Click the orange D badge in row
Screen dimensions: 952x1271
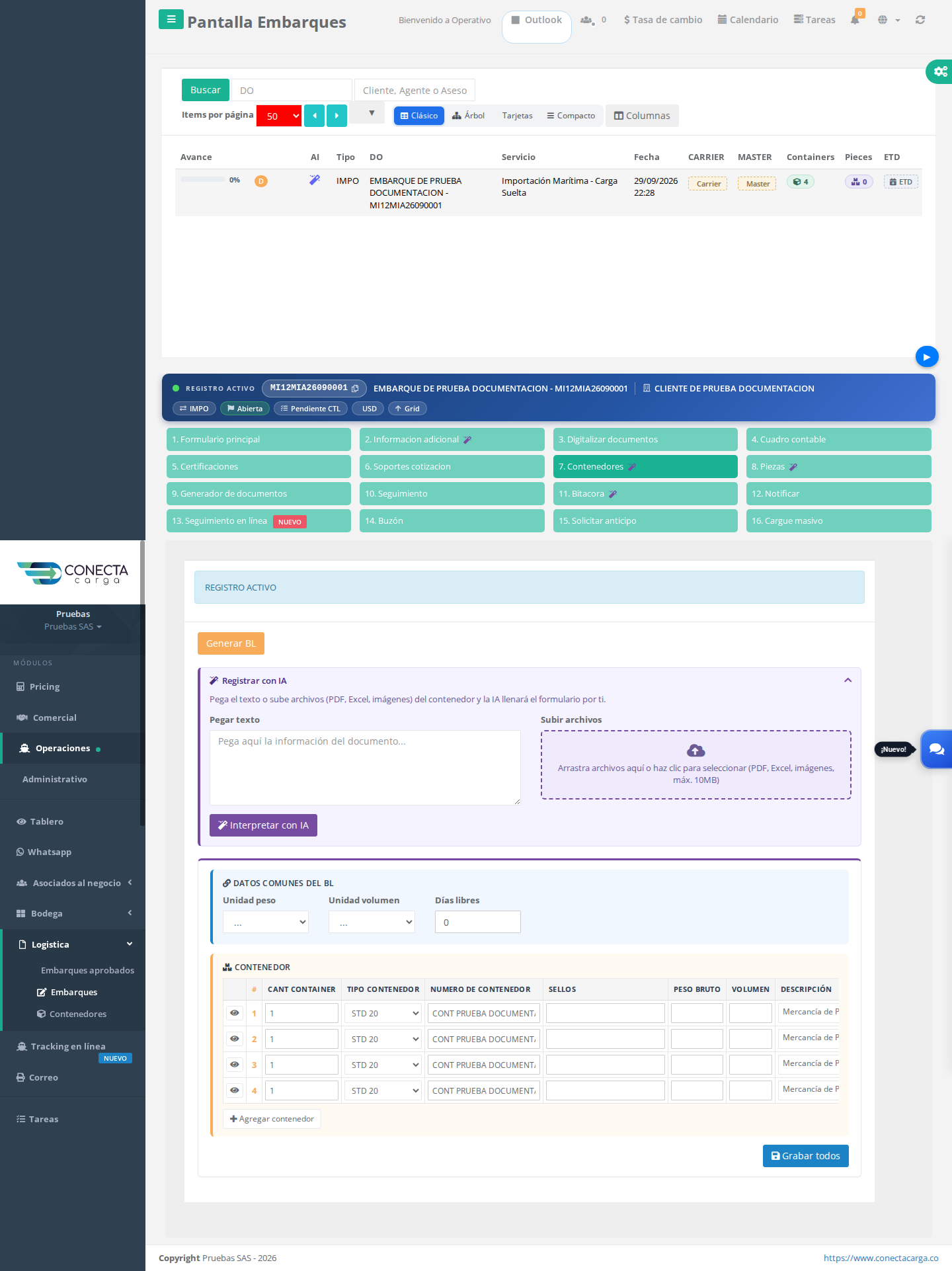261,181
